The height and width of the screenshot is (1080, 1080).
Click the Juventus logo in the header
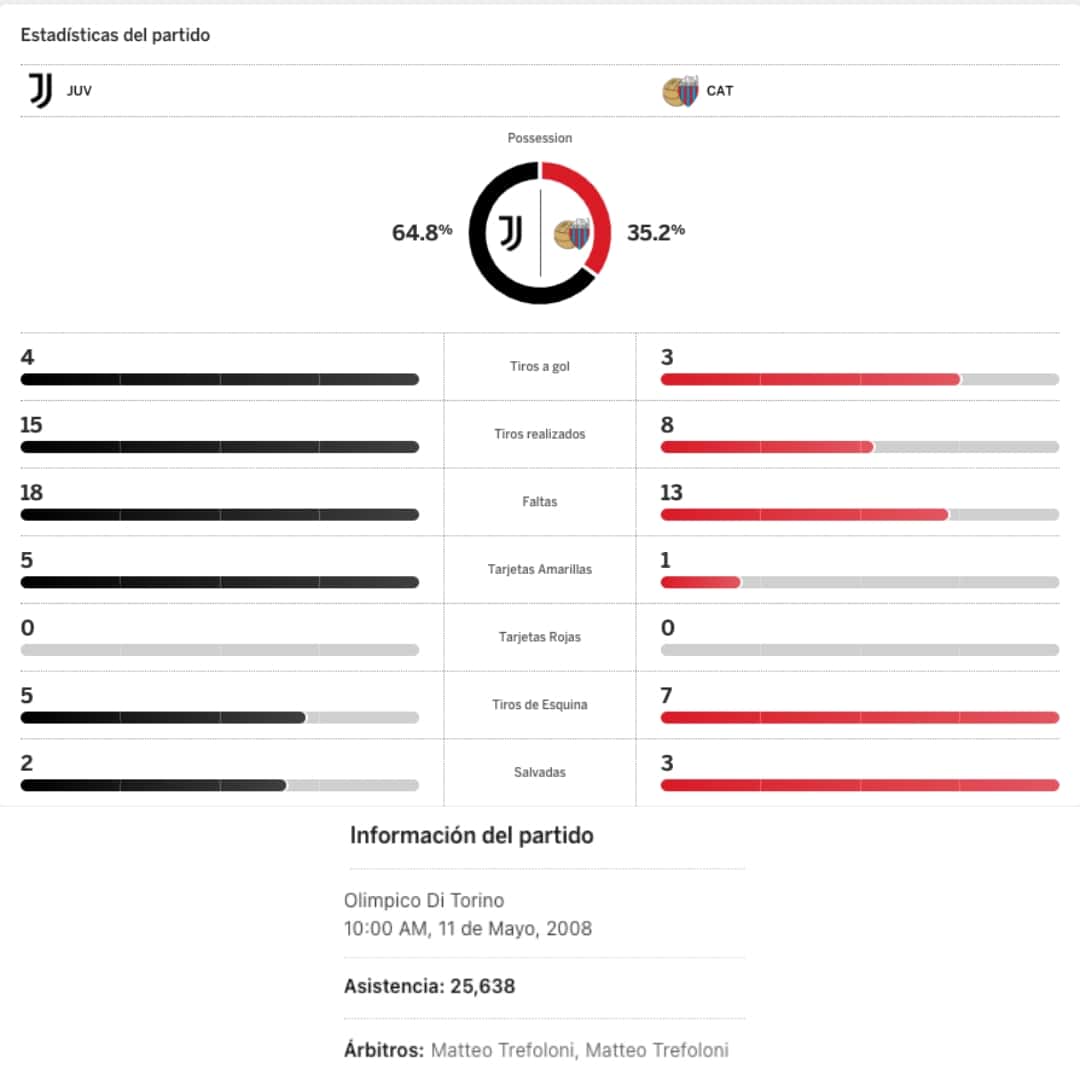tap(40, 91)
